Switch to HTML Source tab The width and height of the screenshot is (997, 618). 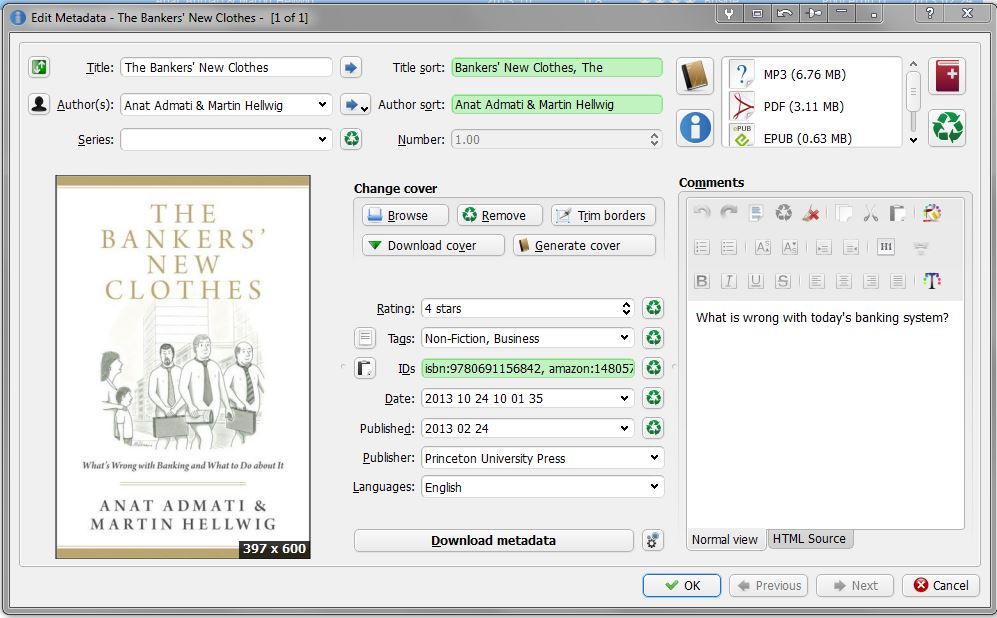coord(809,539)
